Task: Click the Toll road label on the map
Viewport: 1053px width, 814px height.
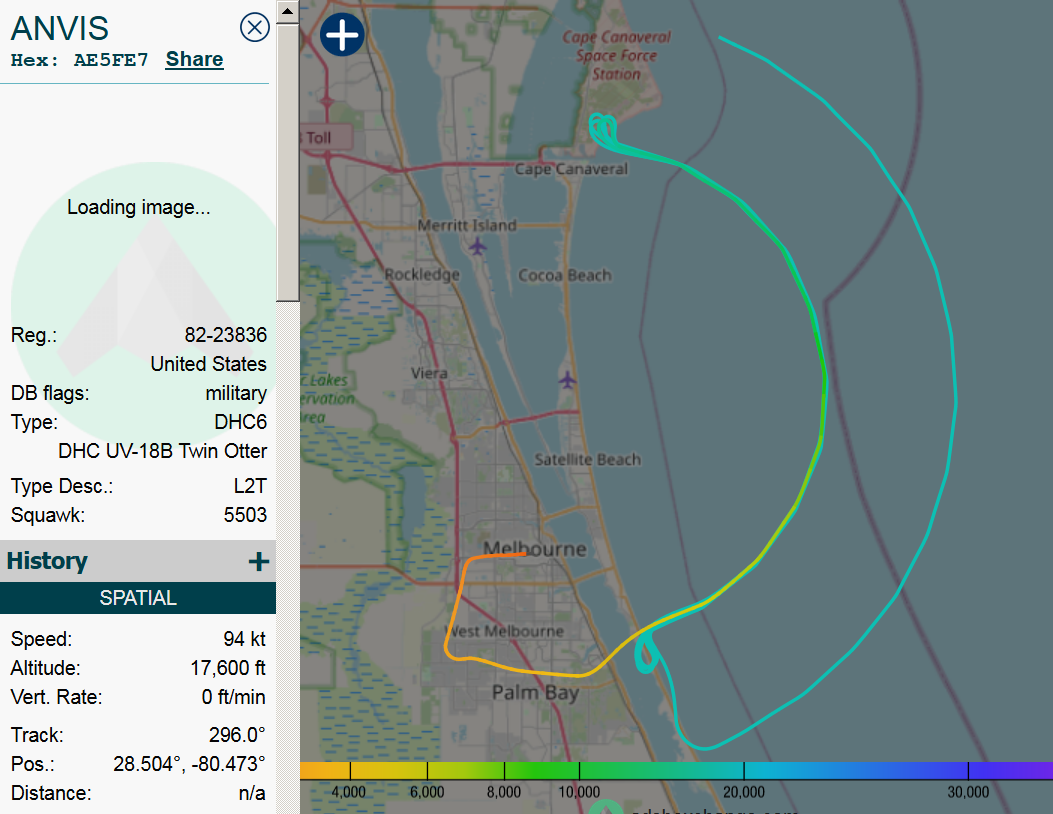Action: pos(318,138)
